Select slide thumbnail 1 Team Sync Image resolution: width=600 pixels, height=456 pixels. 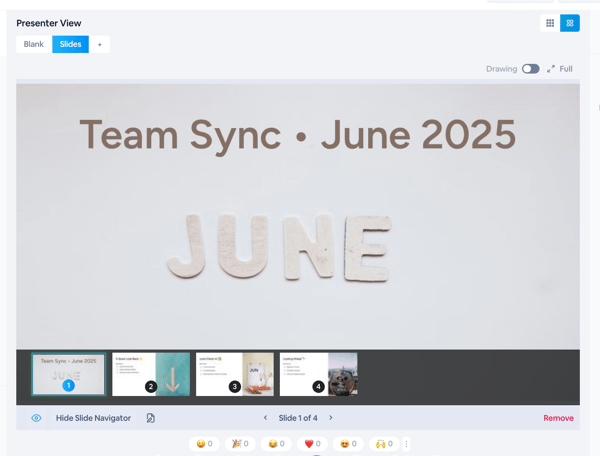(68, 374)
